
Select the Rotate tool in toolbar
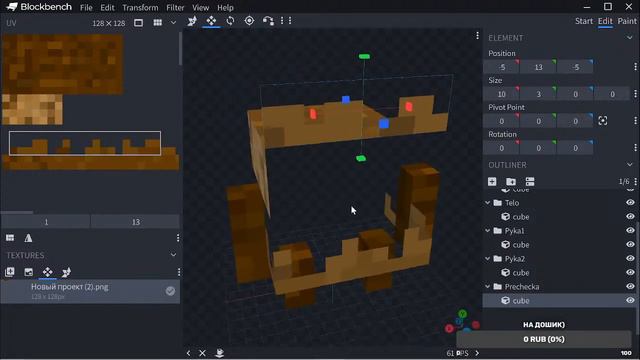(x=230, y=21)
